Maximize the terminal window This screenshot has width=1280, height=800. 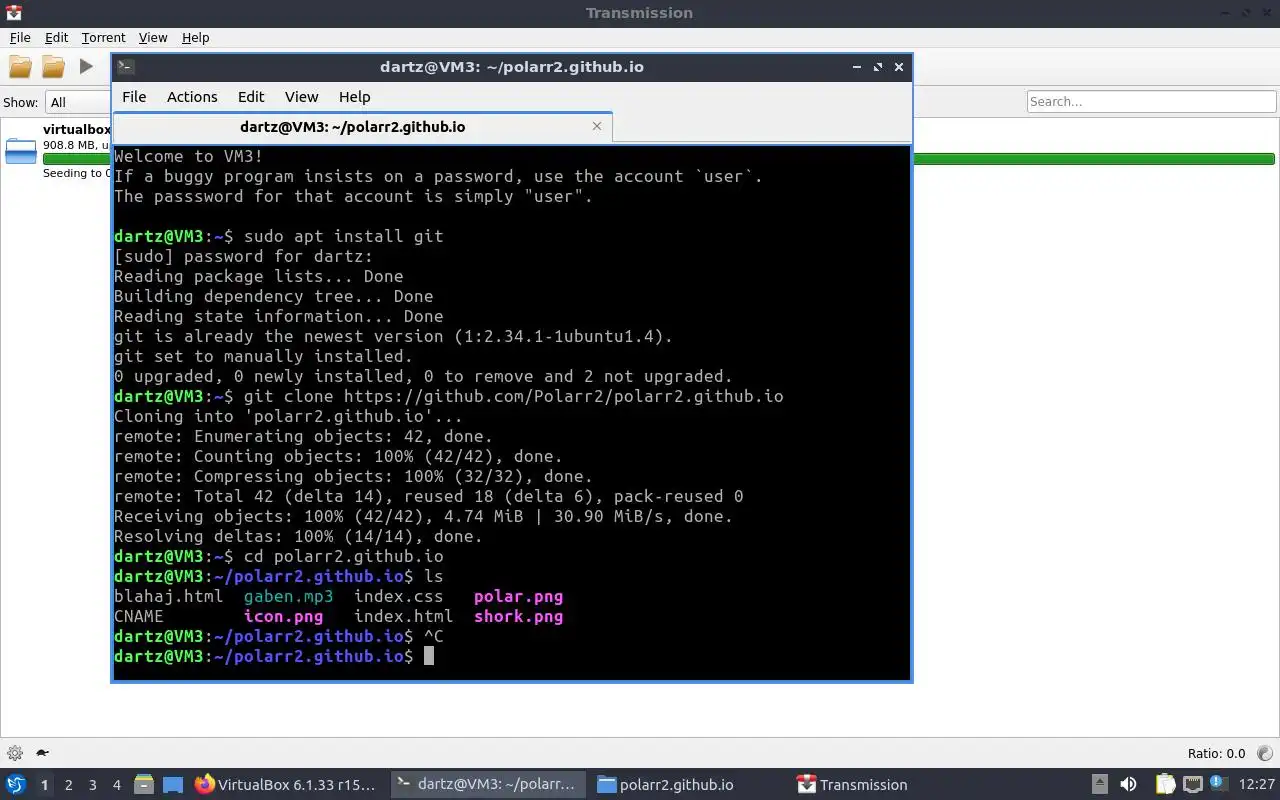tap(878, 67)
